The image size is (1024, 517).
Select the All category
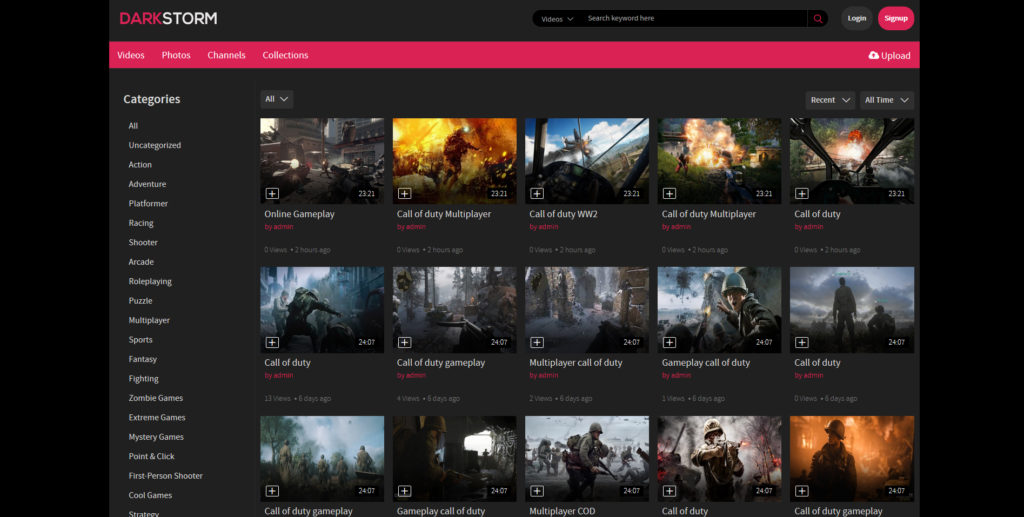tap(133, 126)
